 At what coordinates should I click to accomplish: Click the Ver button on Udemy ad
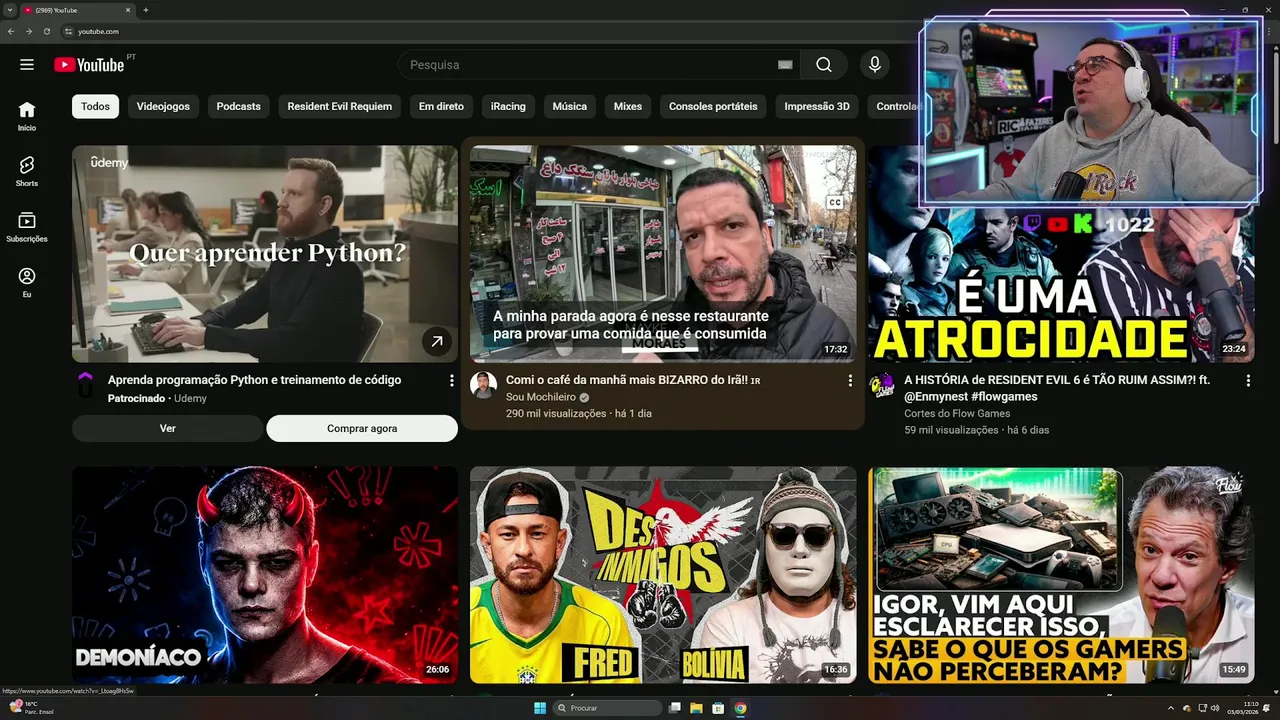click(x=168, y=428)
